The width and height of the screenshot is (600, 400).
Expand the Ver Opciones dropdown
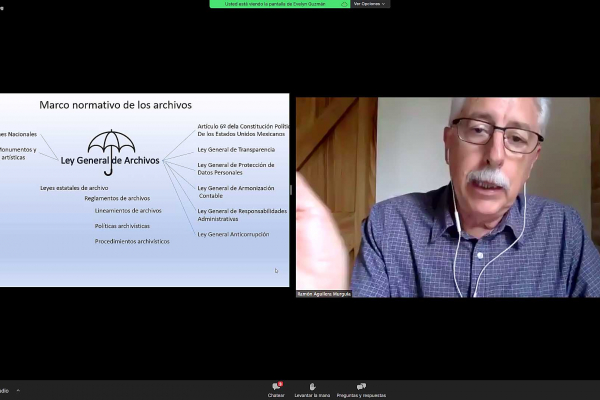tap(370, 4)
